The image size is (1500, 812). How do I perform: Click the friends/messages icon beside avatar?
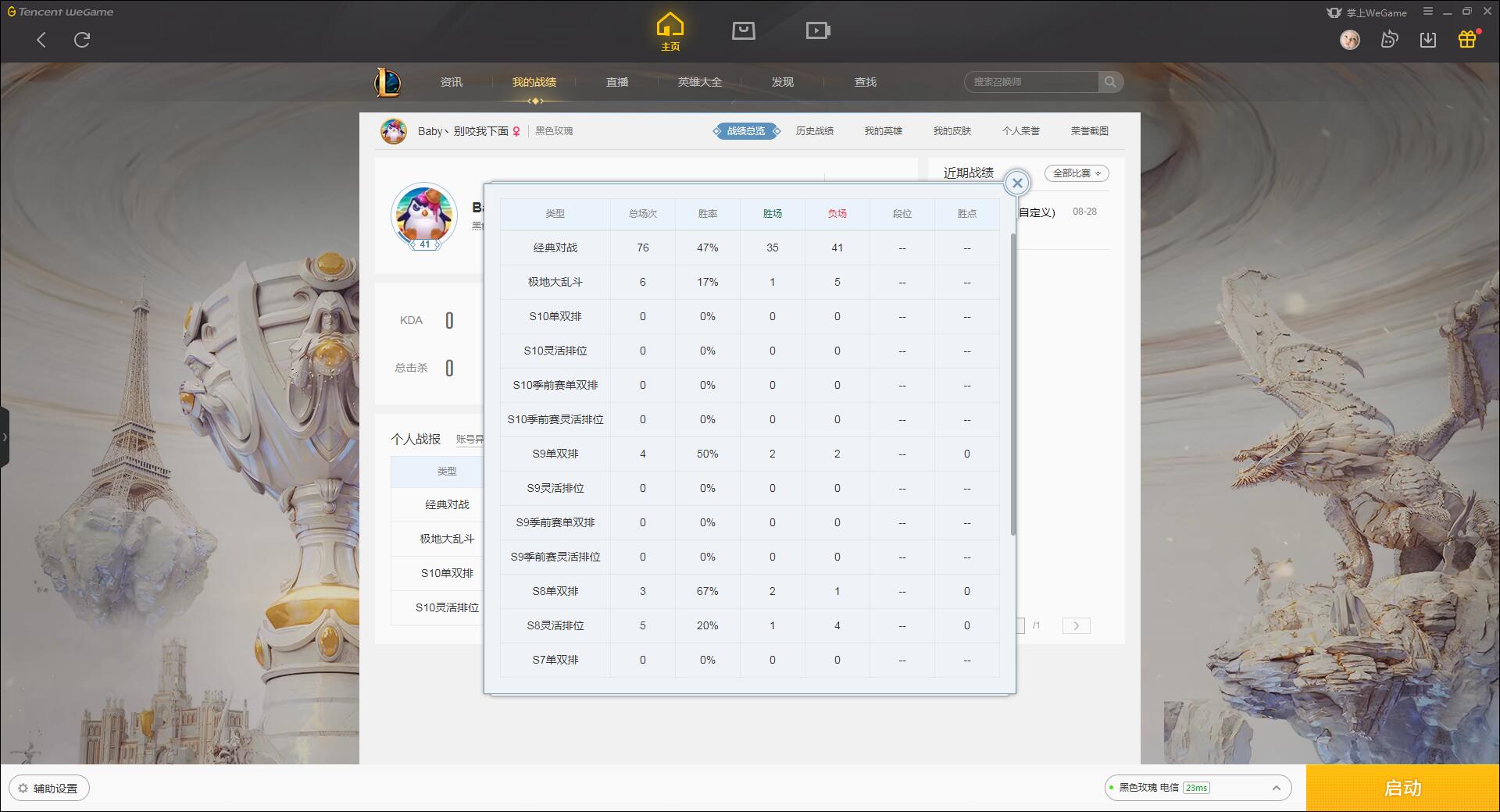pos(1389,39)
